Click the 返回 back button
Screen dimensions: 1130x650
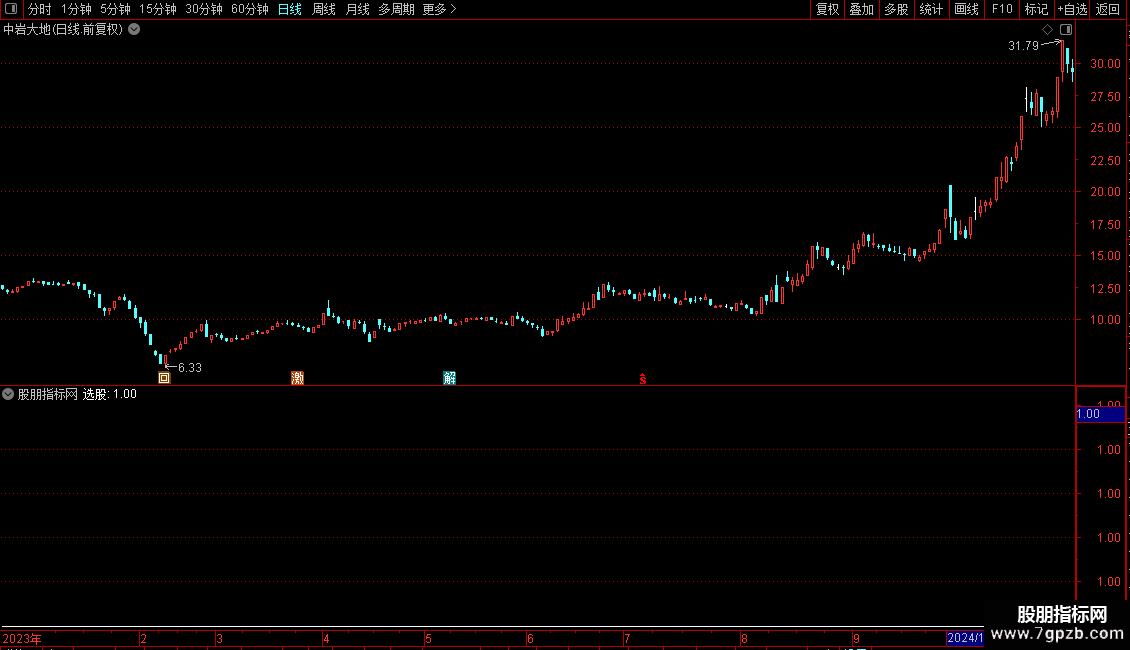(1108, 9)
